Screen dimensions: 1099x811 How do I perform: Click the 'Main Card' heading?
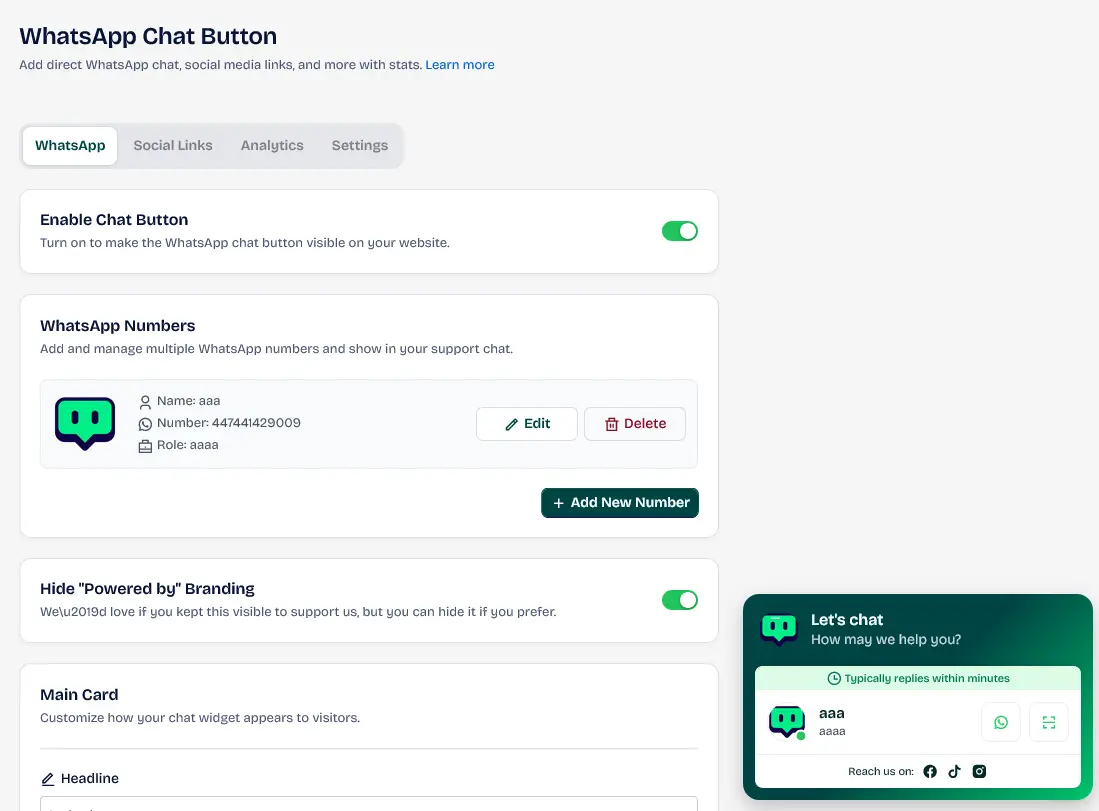pos(79,695)
